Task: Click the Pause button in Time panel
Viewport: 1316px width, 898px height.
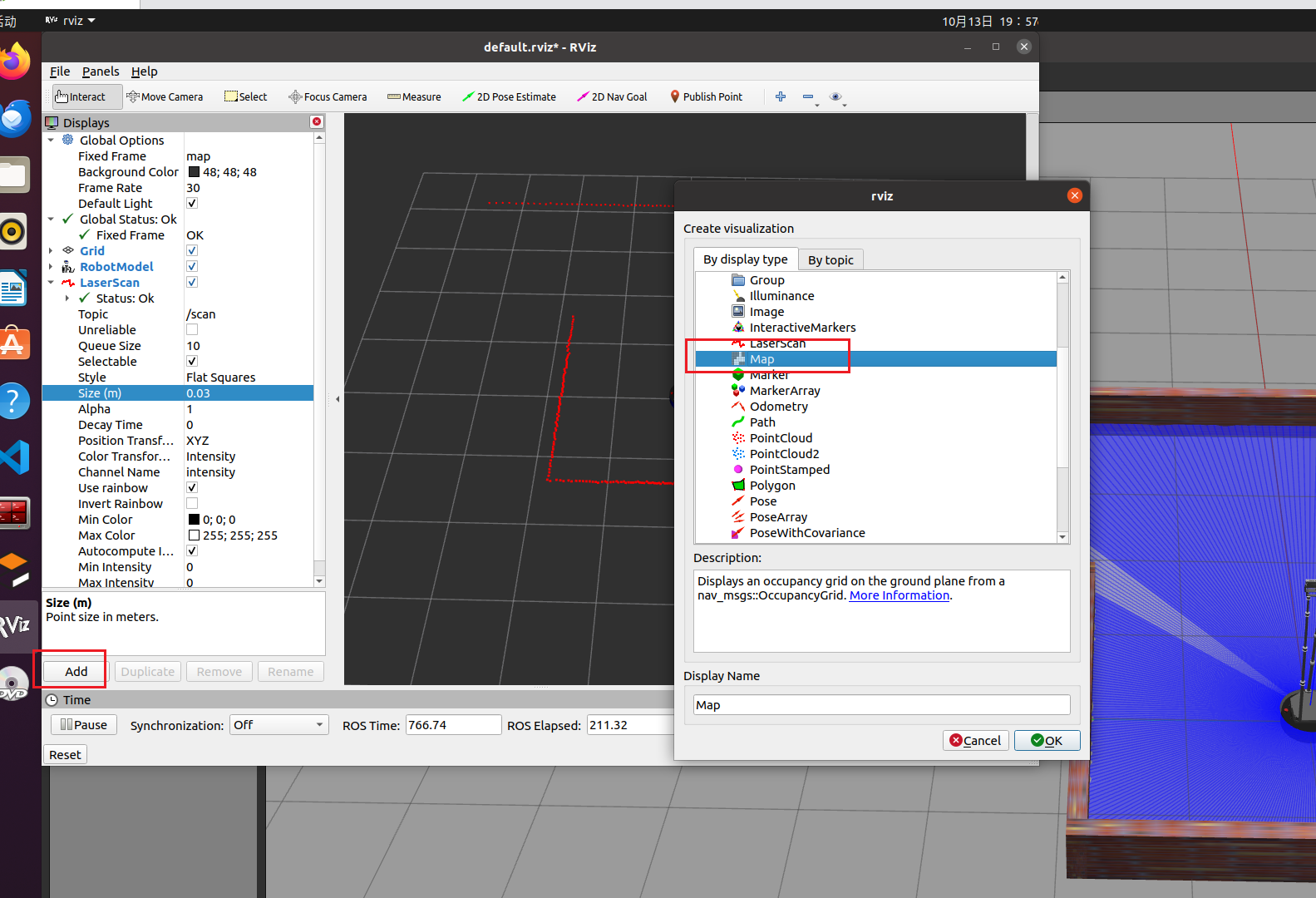Action: coord(84,725)
